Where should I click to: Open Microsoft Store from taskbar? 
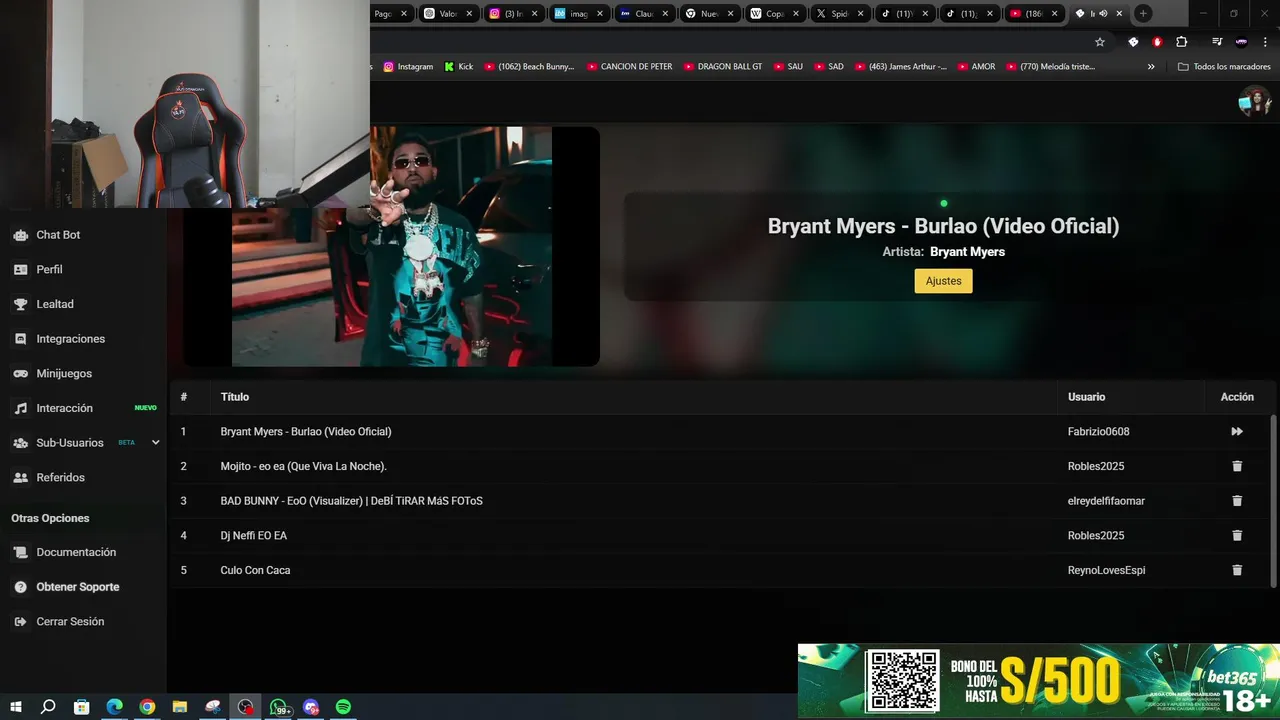coord(82,707)
